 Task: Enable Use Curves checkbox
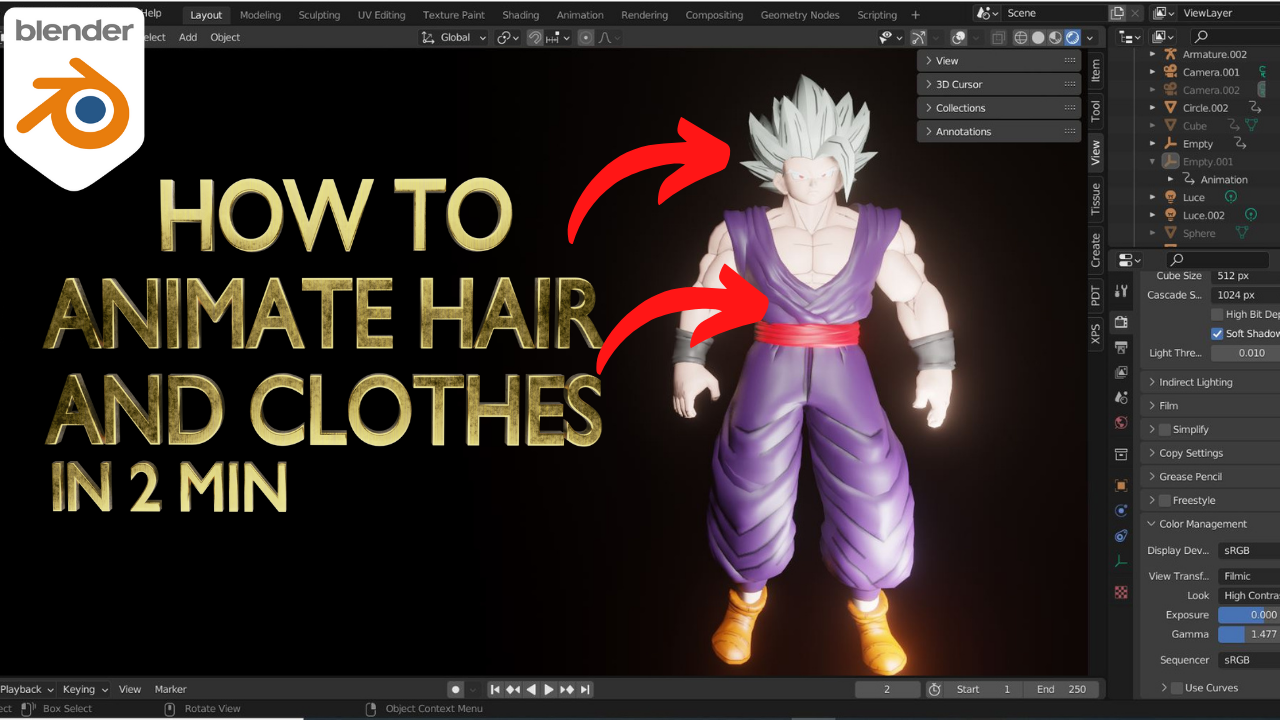(1177, 688)
